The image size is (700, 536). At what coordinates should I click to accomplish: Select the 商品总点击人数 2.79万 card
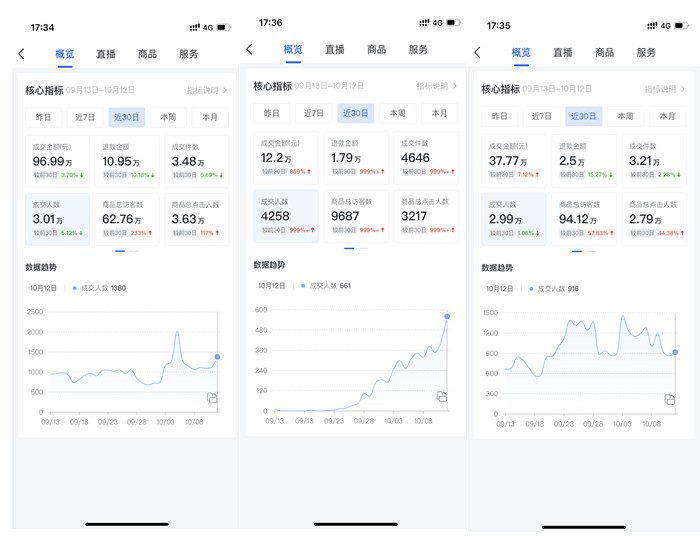click(654, 219)
